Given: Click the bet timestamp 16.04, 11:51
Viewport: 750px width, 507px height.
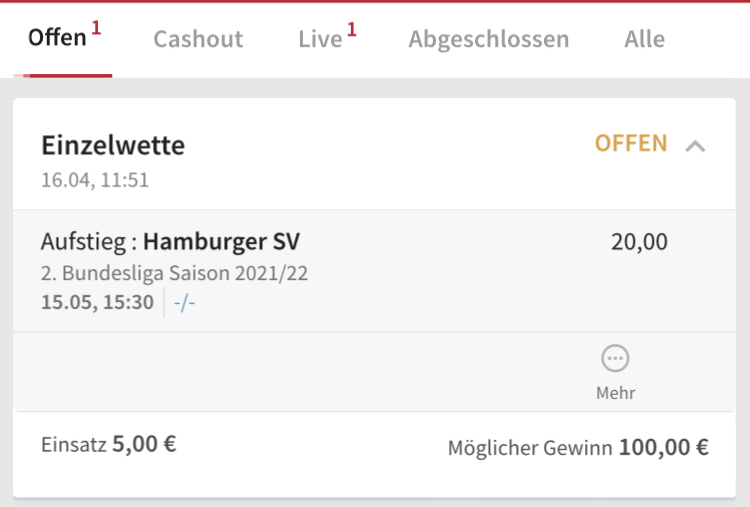Looking at the screenshot, I should pyautogui.click(x=95, y=180).
